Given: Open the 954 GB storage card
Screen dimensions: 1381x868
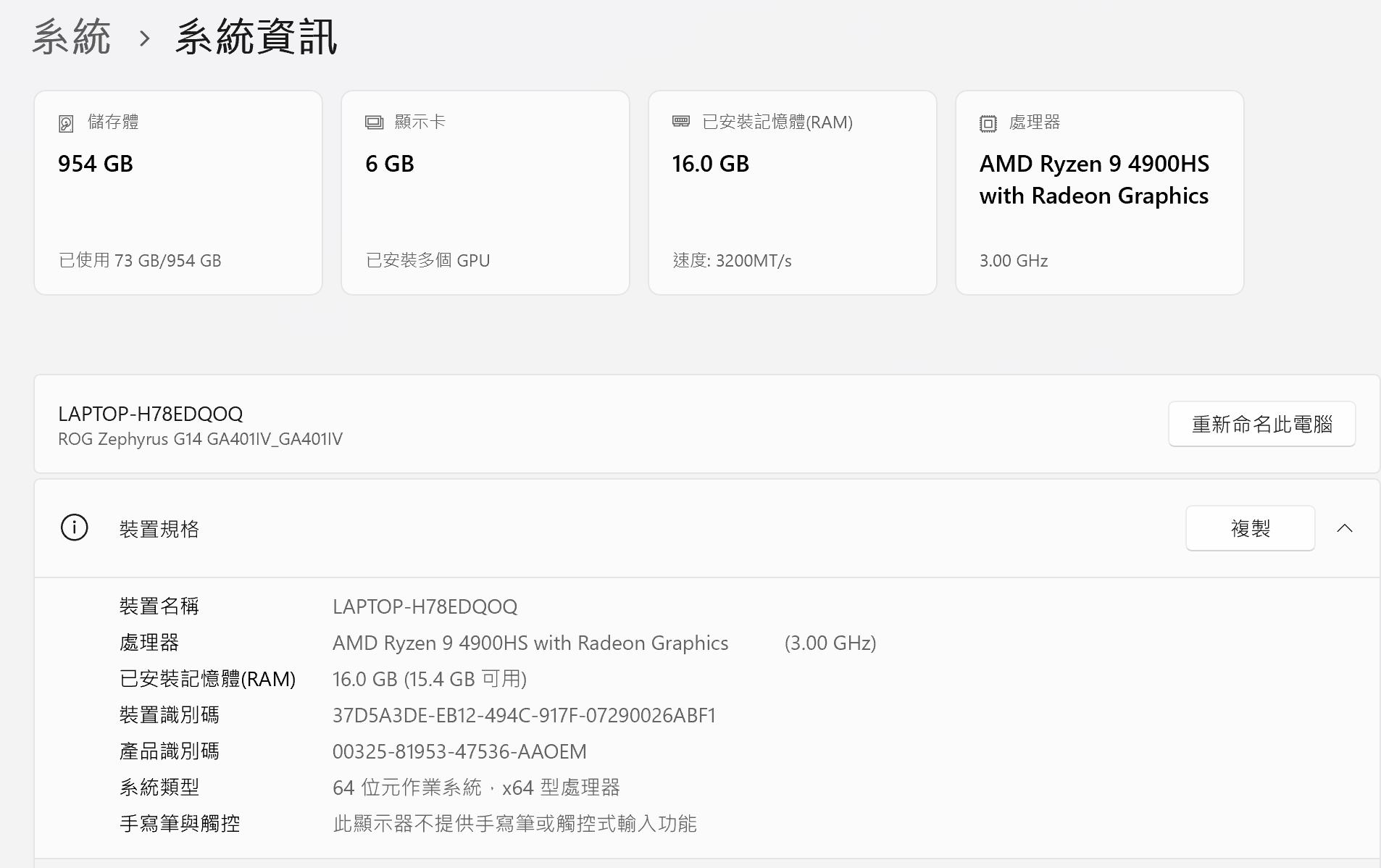Looking at the screenshot, I should tap(178, 193).
